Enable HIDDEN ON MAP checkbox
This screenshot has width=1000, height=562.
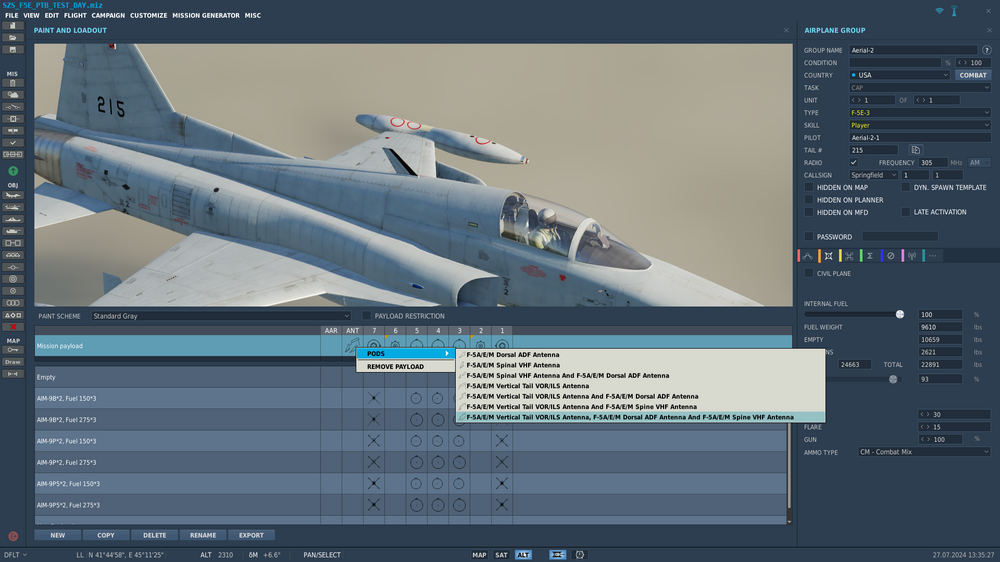point(809,188)
